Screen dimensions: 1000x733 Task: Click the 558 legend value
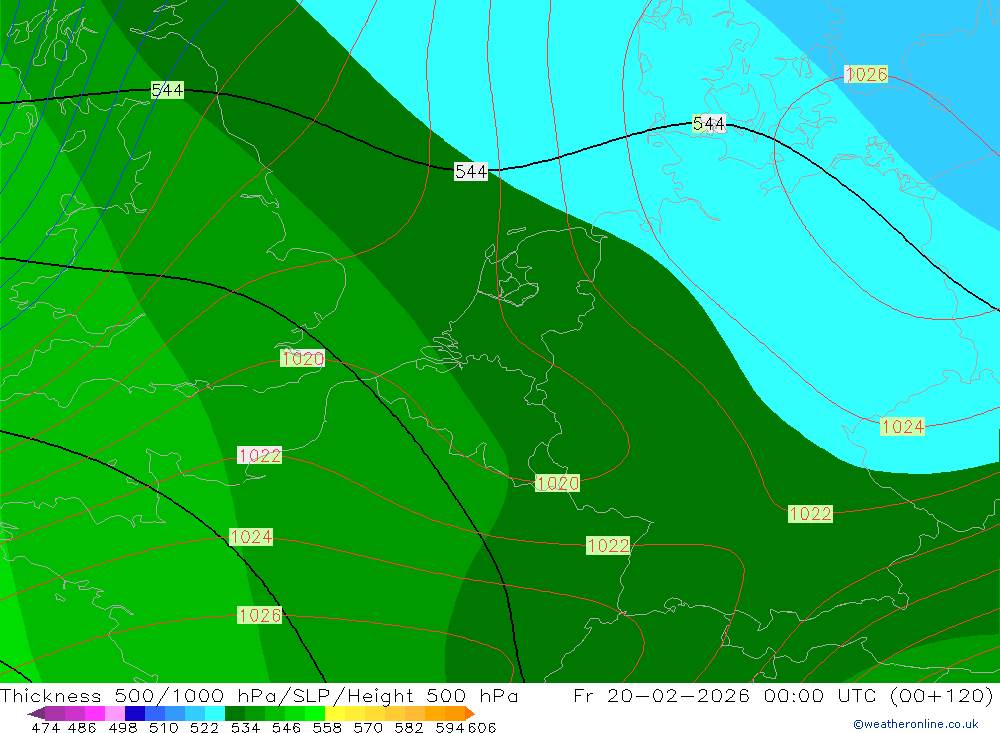(327, 727)
